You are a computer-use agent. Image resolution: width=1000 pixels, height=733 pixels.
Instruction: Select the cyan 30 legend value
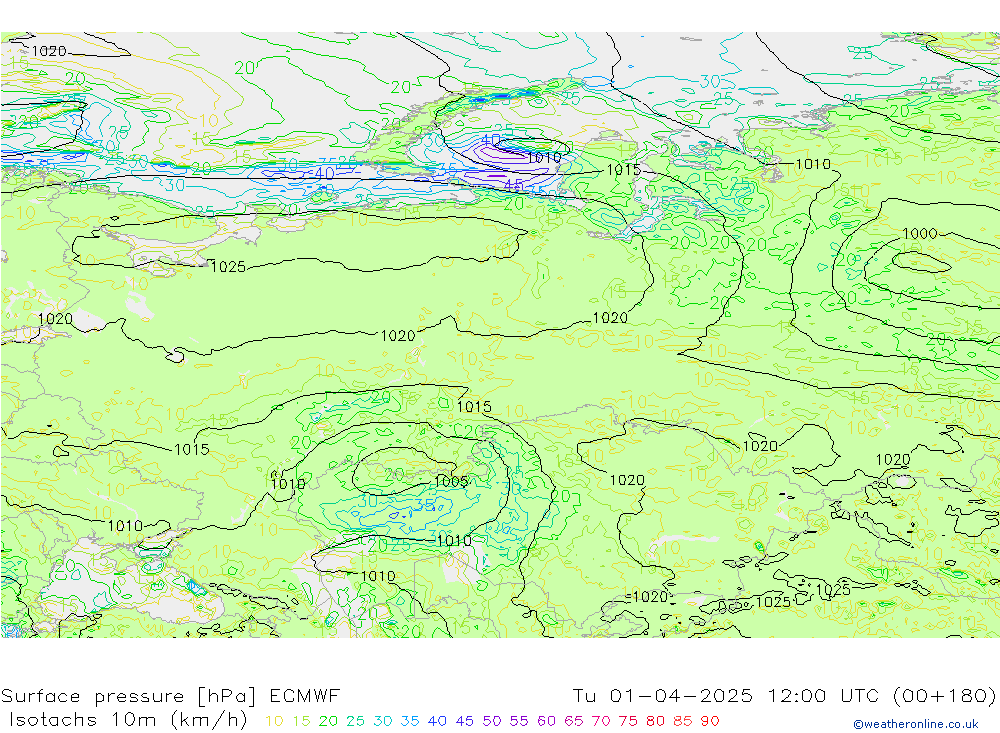click(383, 721)
